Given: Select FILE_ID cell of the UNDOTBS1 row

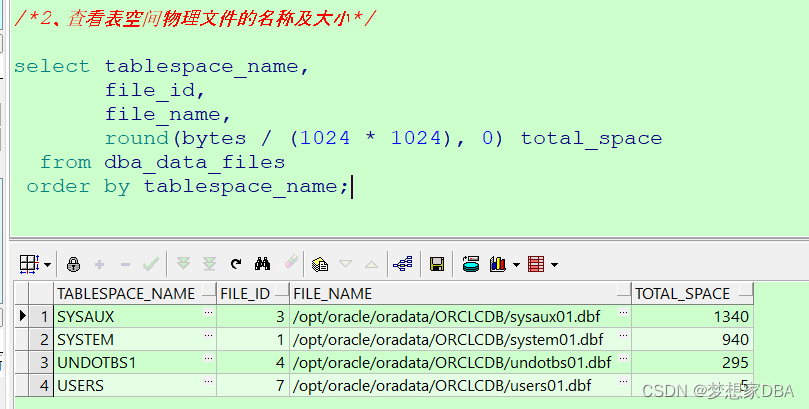Looking at the screenshot, I should tap(253, 363).
